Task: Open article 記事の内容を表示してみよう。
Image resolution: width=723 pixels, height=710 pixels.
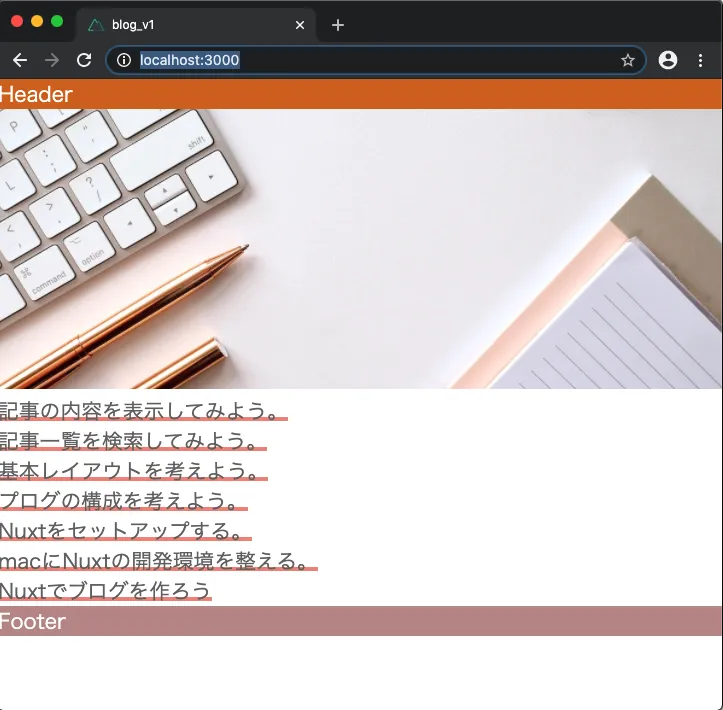Action: pos(142,410)
